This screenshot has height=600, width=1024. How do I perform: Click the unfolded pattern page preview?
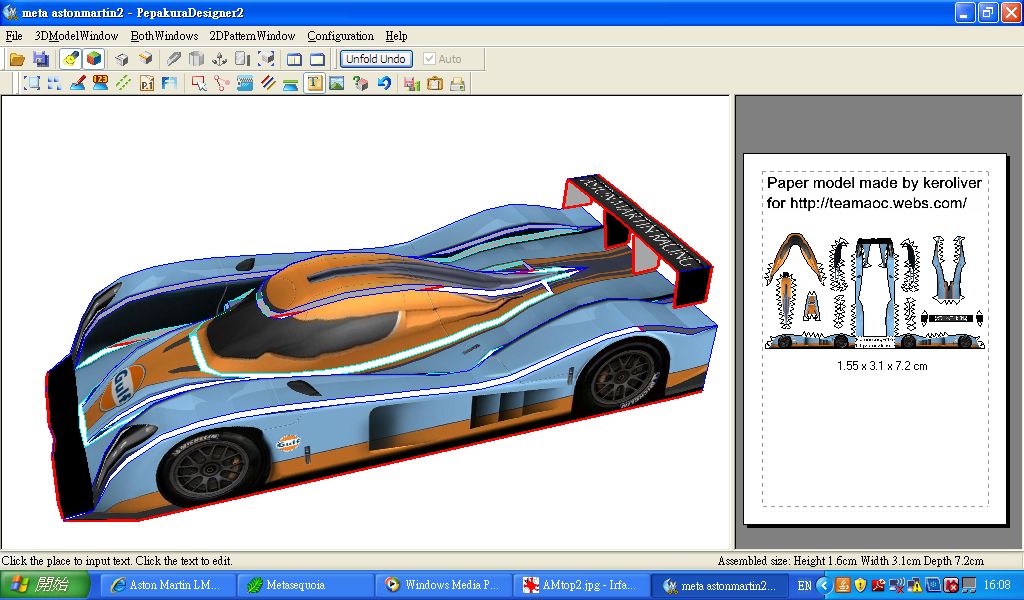click(874, 338)
